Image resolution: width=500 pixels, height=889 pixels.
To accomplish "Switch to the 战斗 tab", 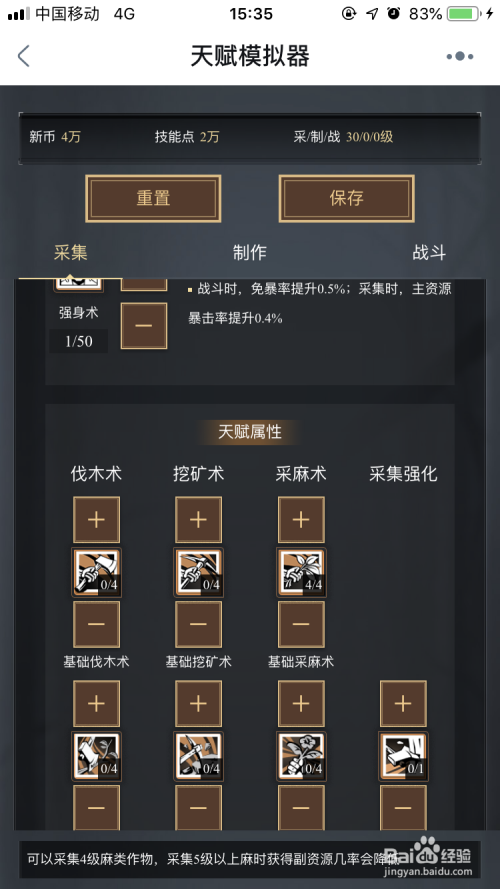I will [429, 252].
